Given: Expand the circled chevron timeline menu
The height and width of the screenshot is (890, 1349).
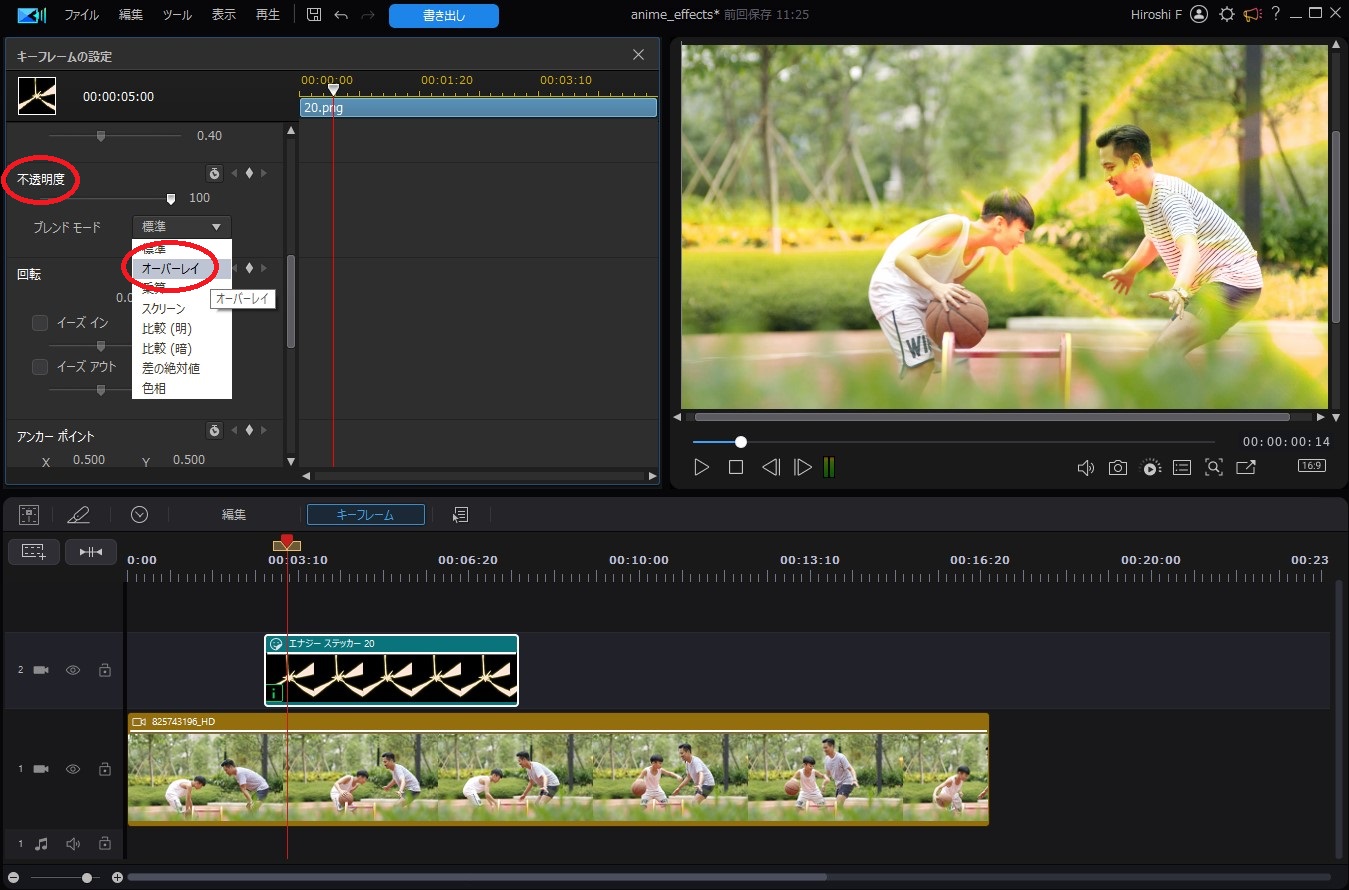Looking at the screenshot, I should click(140, 514).
